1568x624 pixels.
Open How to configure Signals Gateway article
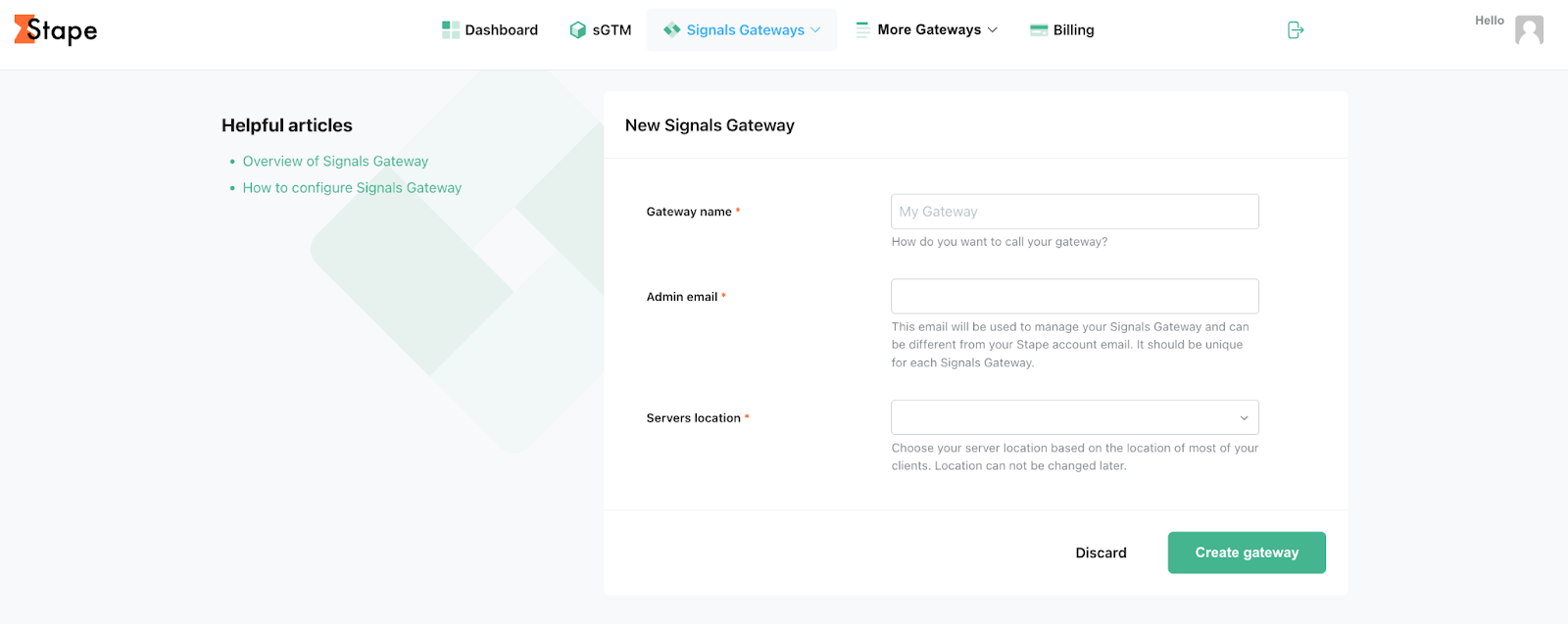tap(352, 188)
